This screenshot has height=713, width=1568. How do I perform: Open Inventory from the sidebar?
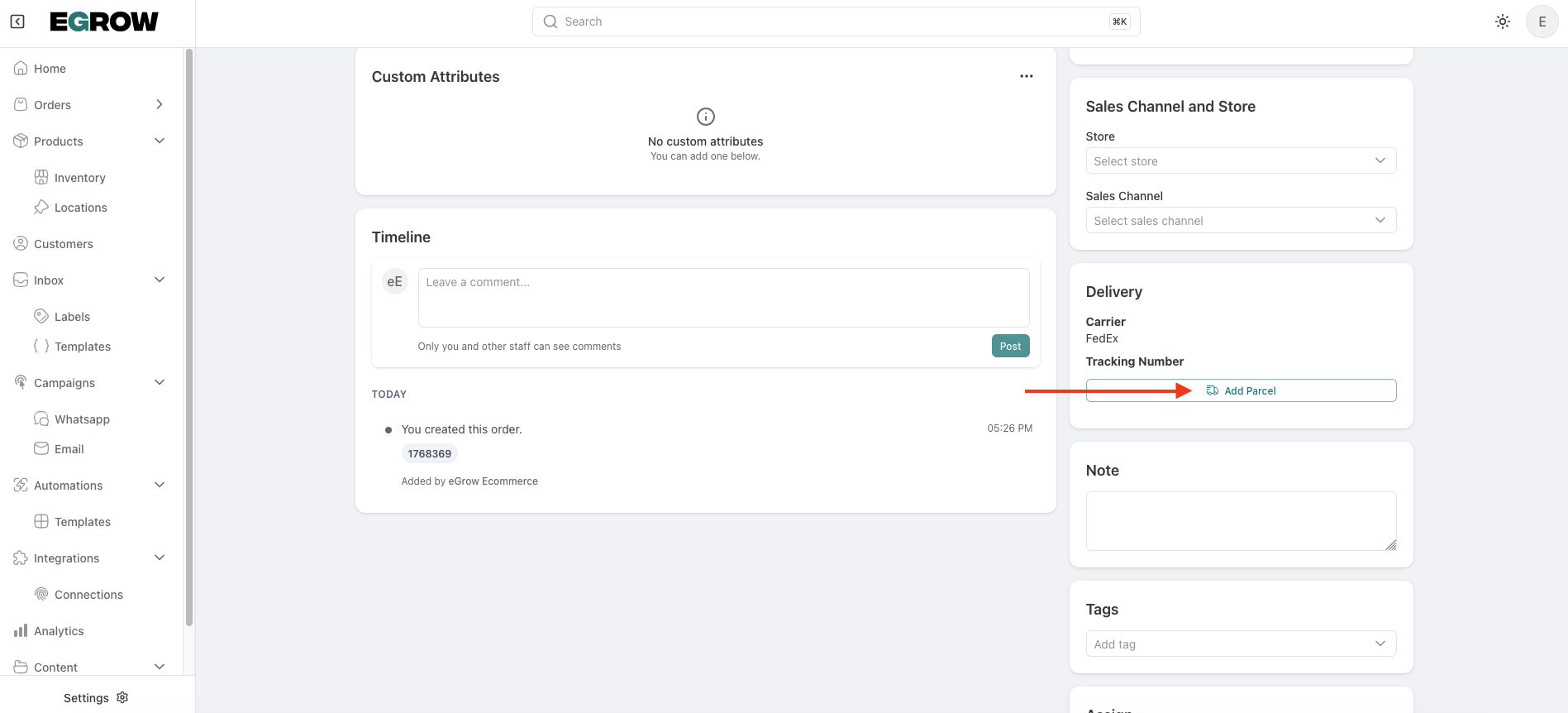79,178
